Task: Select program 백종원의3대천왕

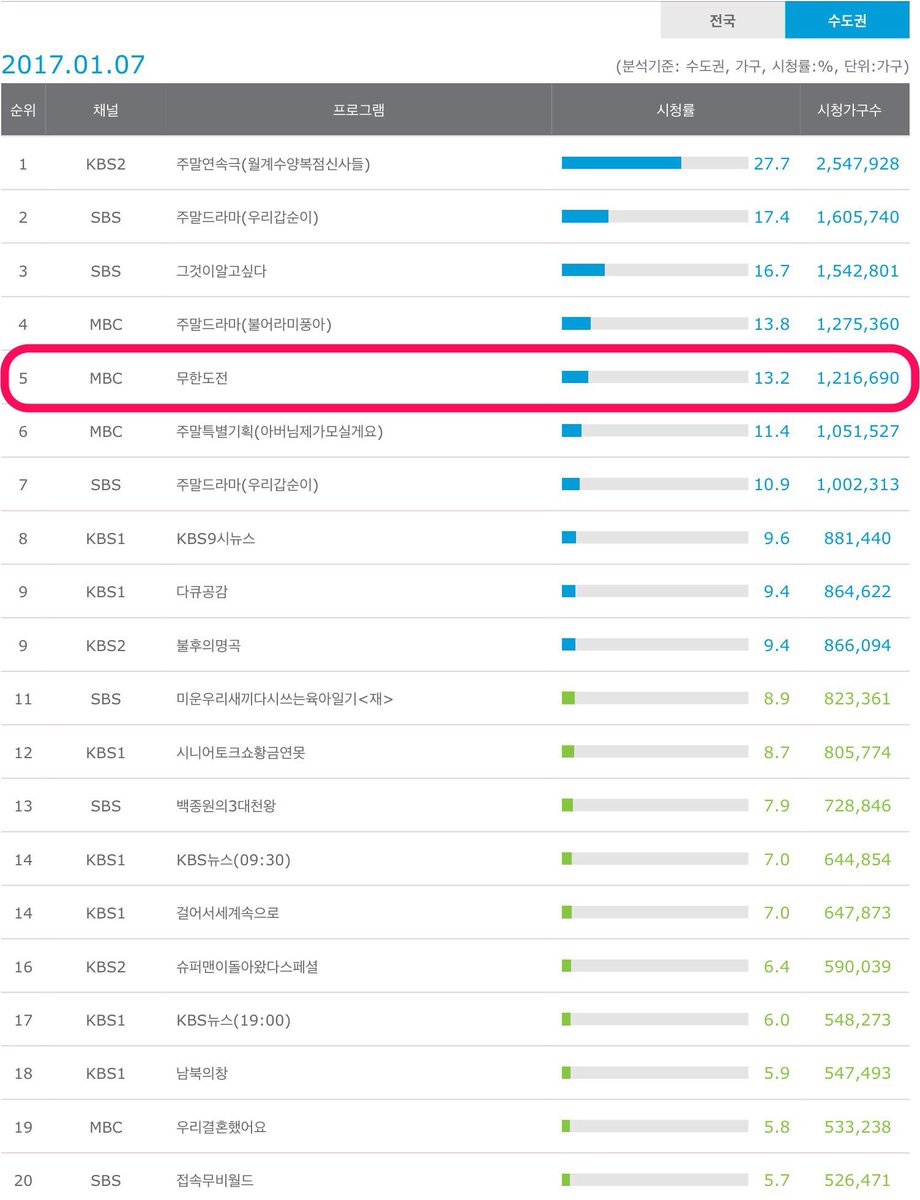Action: click(225, 806)
